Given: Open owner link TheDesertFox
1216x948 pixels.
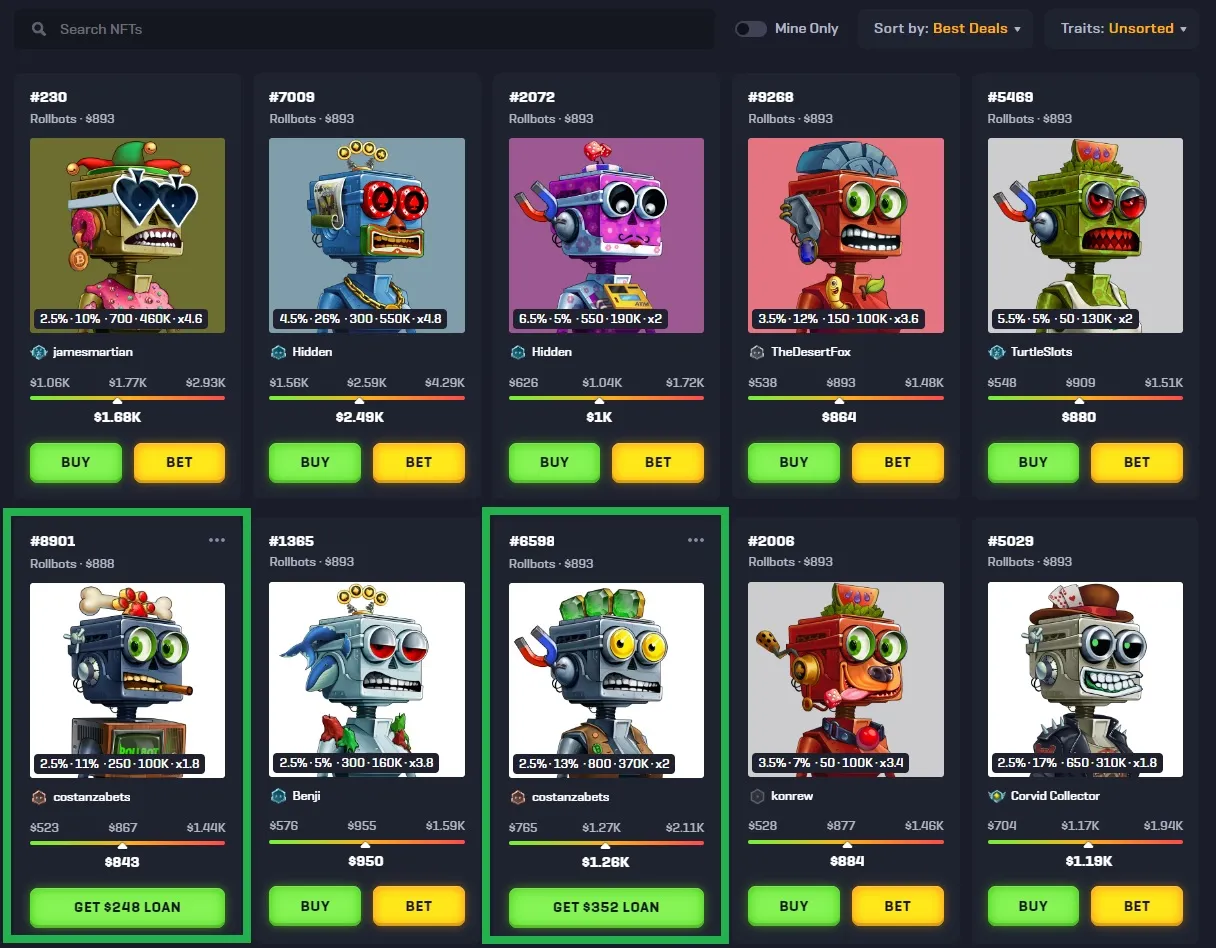Looking at the screenshot, I should click(x=811, y=352).
